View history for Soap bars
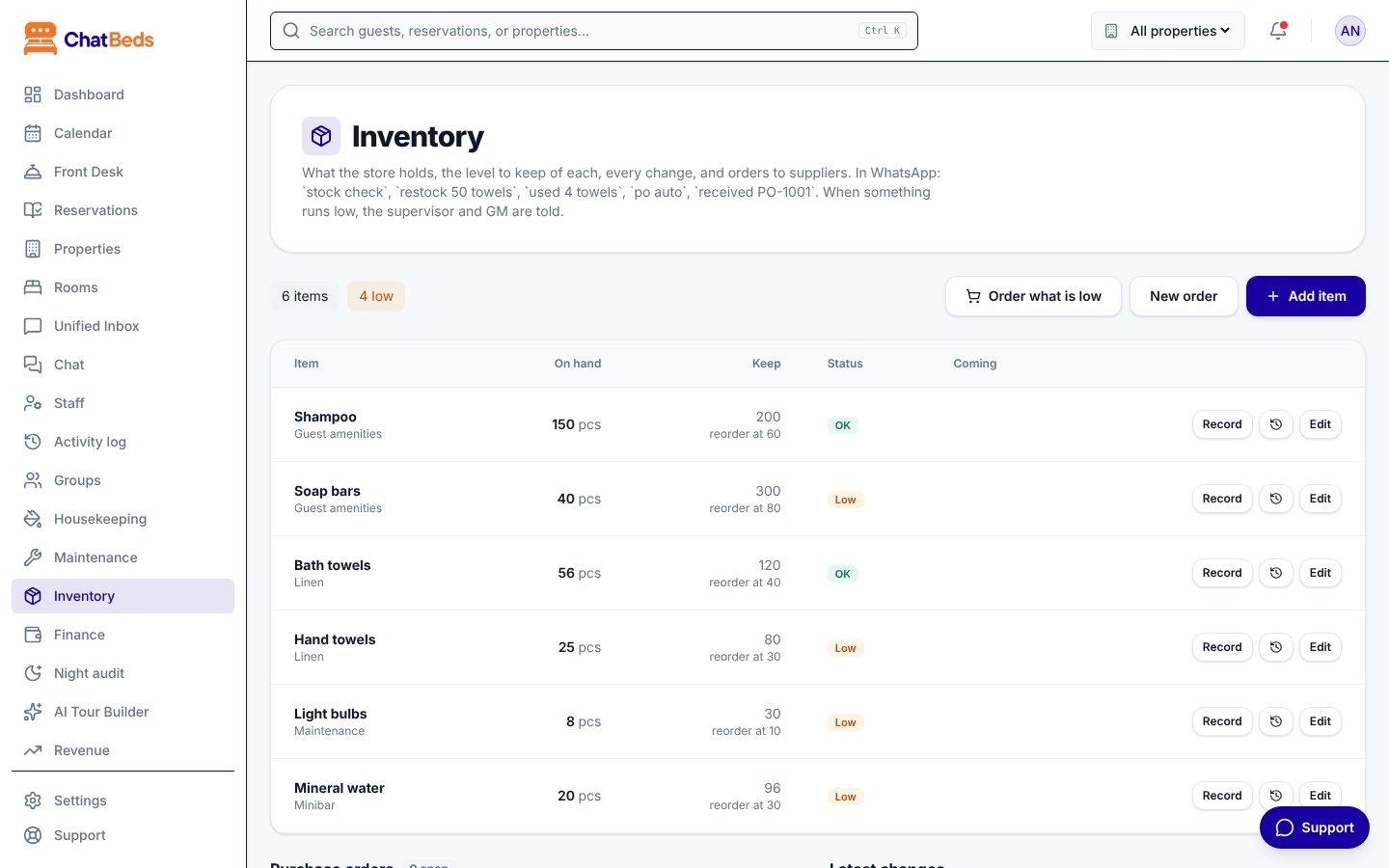This screenshot has height=868, width=1389. pos(1276,499)
